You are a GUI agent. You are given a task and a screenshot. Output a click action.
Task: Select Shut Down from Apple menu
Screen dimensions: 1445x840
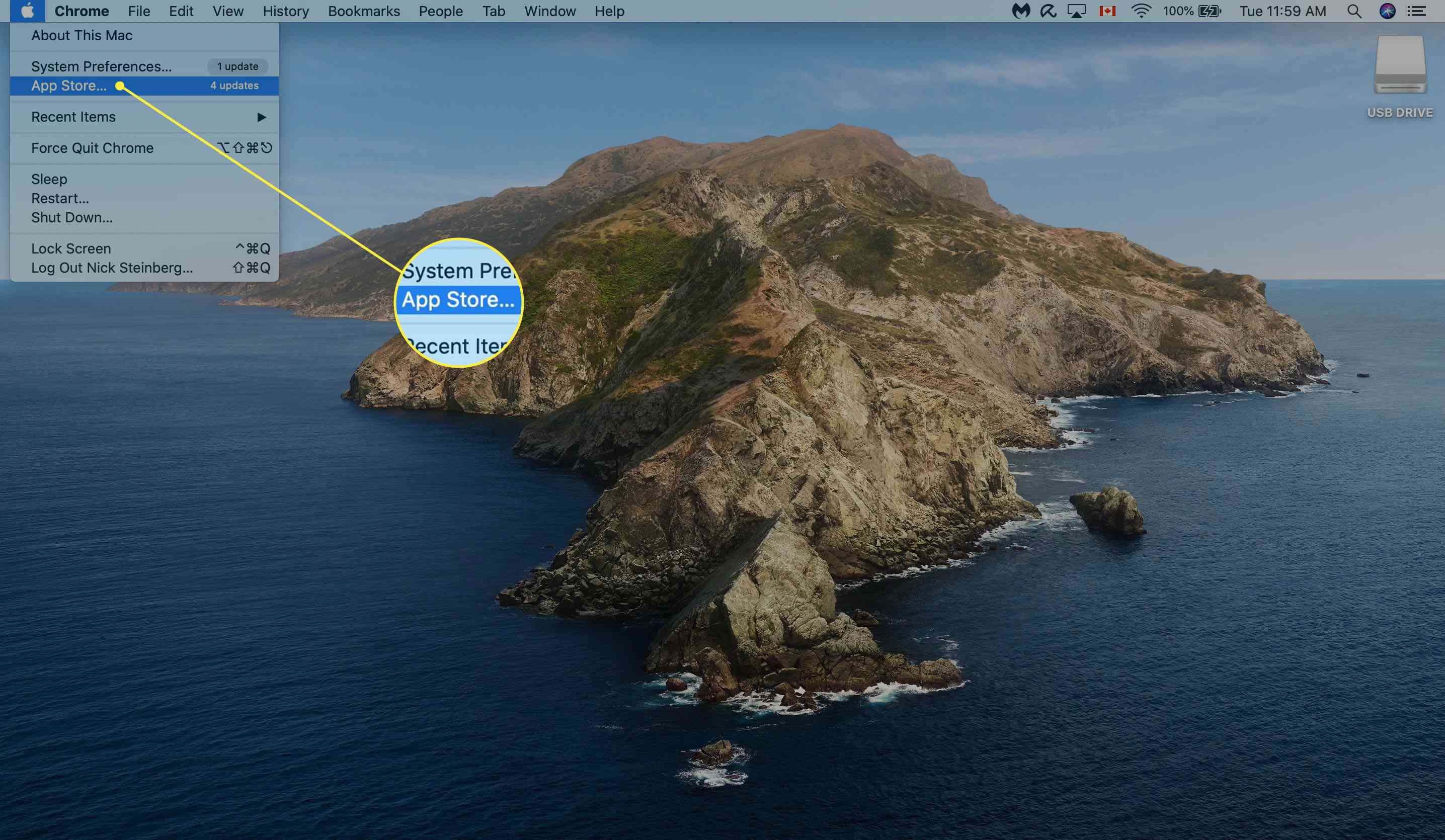71,217
